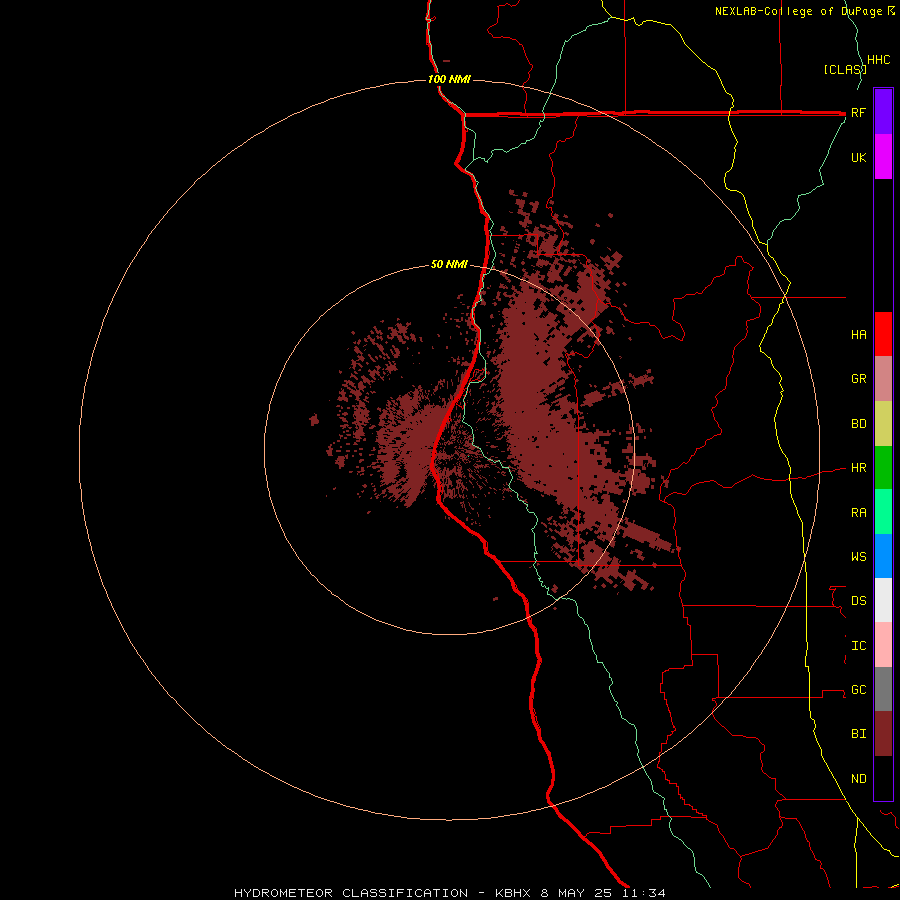Screen dimensions: 900x900
Task: Click the ND black legend swatch
Action: point(883,778)
